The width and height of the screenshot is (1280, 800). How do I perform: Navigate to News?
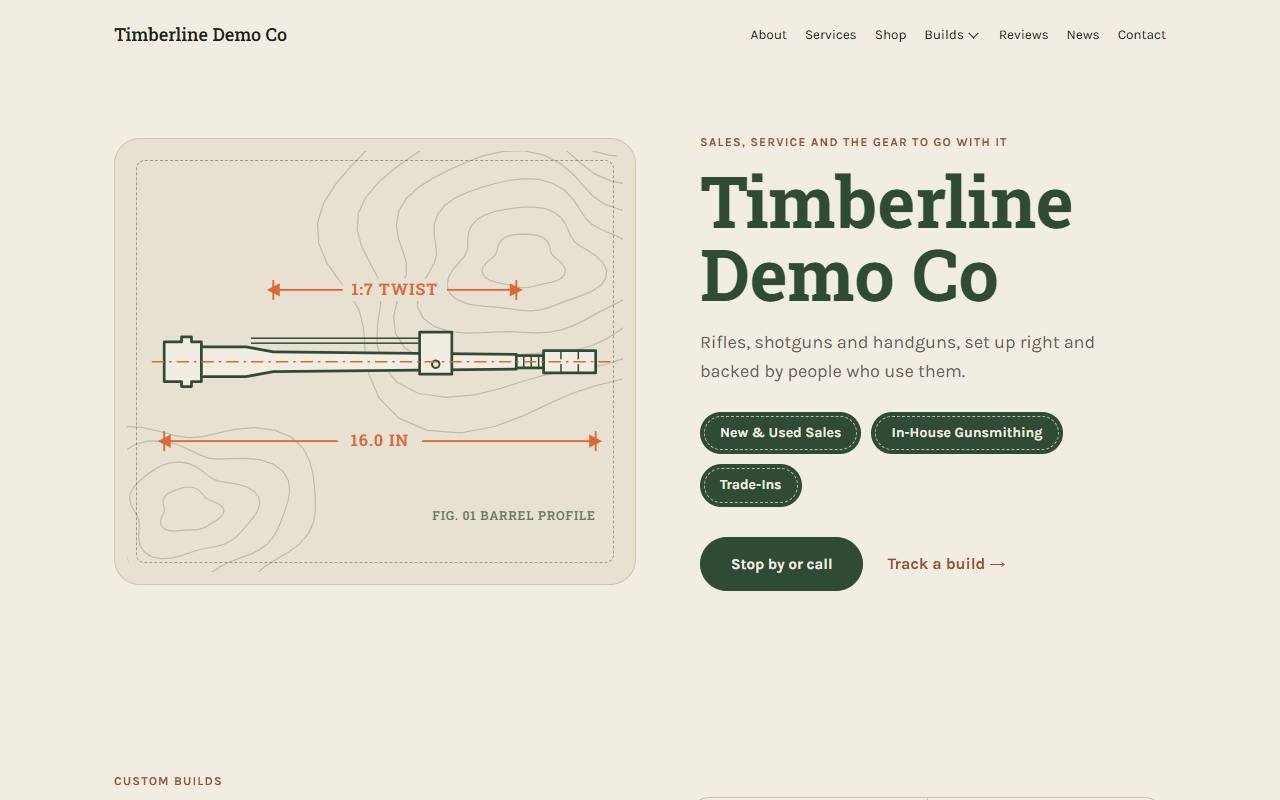point(1082,35)
